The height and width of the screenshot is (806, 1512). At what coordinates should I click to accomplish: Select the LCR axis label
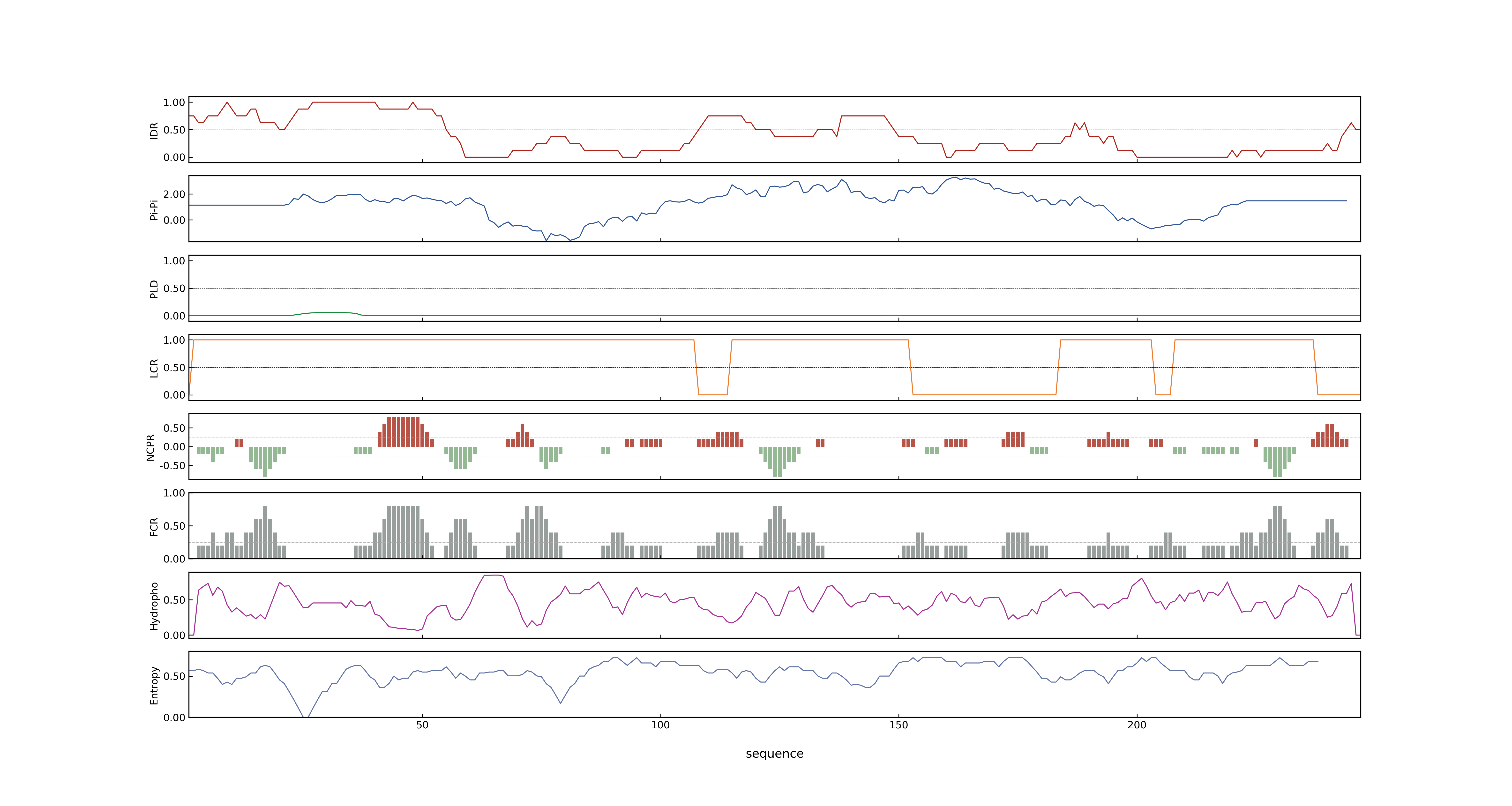pyautogui.click(x=154, y=368)
